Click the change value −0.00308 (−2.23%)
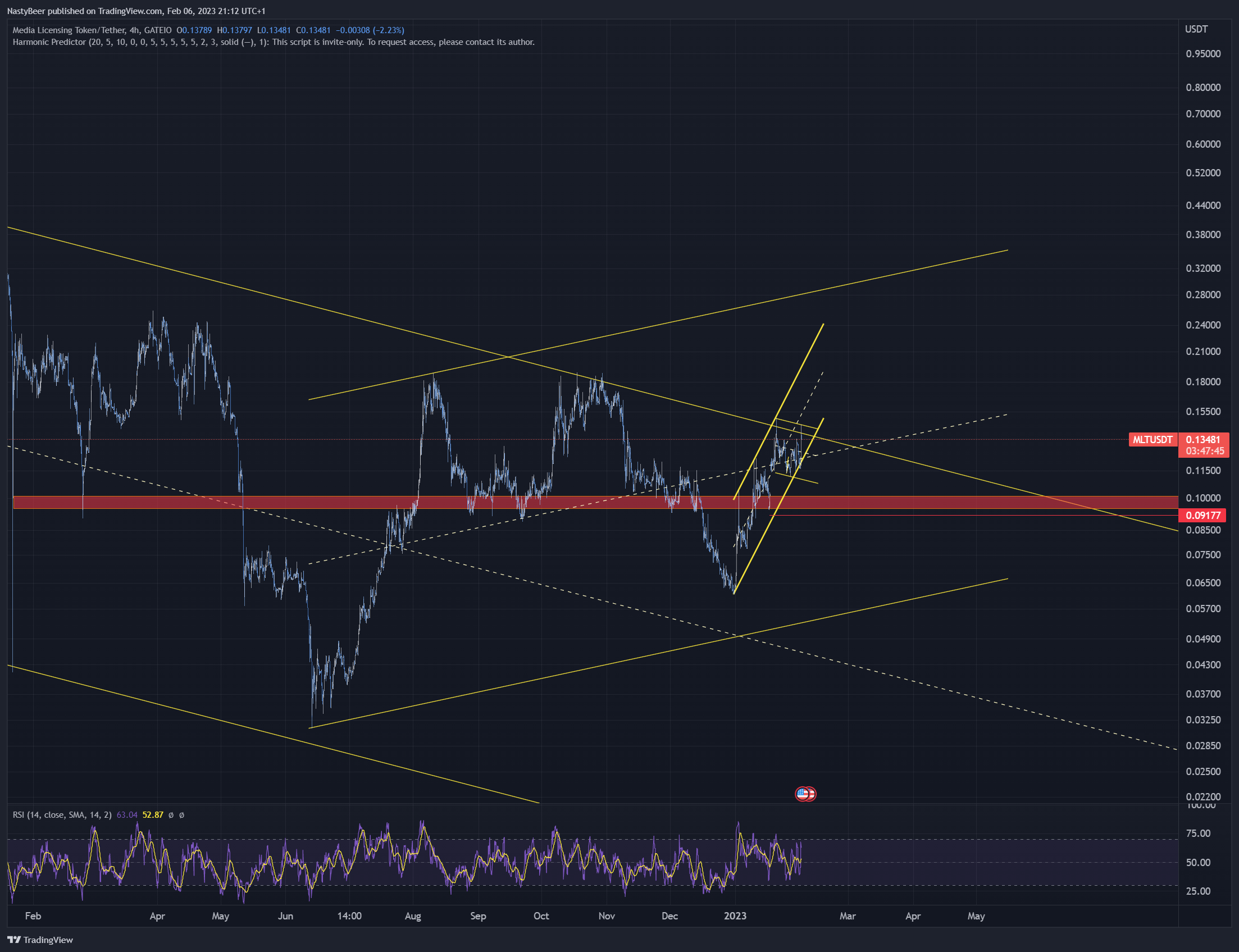Screen dimensions: 1239x952 tap(370, 30)
